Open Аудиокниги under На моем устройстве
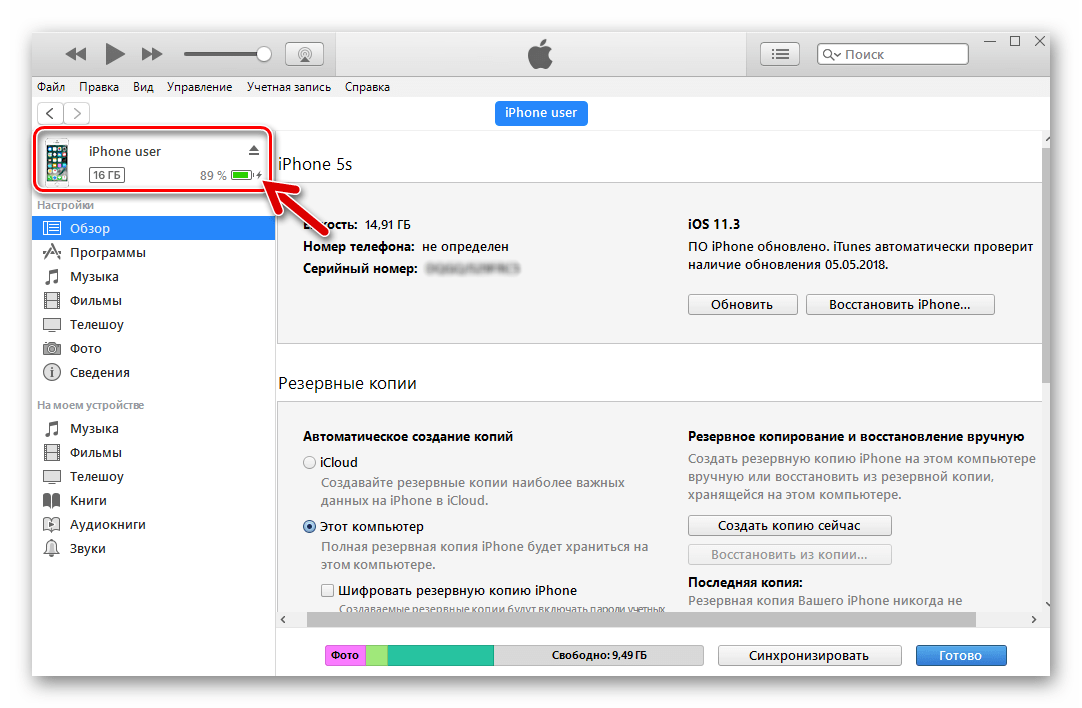This screenshot has height=708, width=1082. 107,525
